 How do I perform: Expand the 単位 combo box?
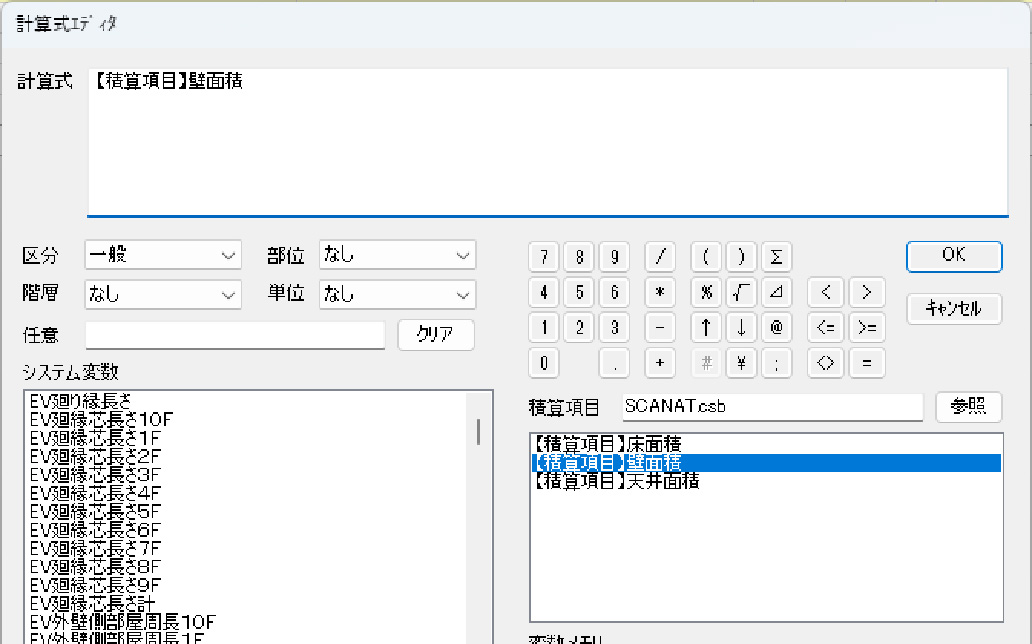coord(397,294)
